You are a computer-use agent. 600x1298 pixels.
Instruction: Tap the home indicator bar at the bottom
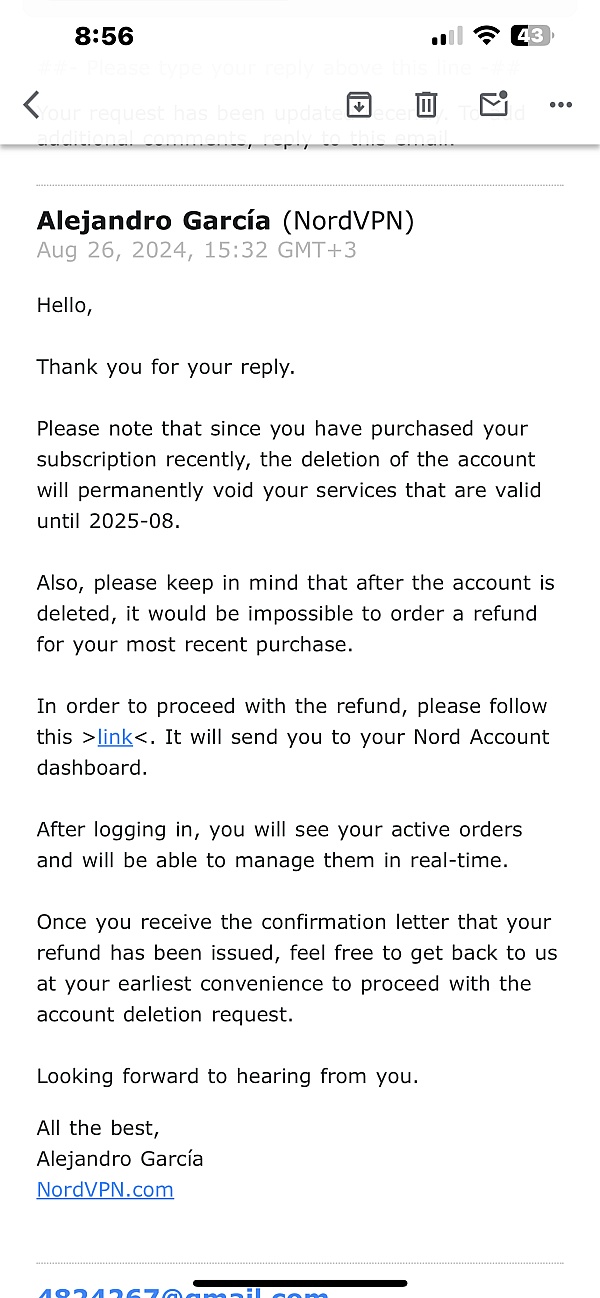(300, 1282)
